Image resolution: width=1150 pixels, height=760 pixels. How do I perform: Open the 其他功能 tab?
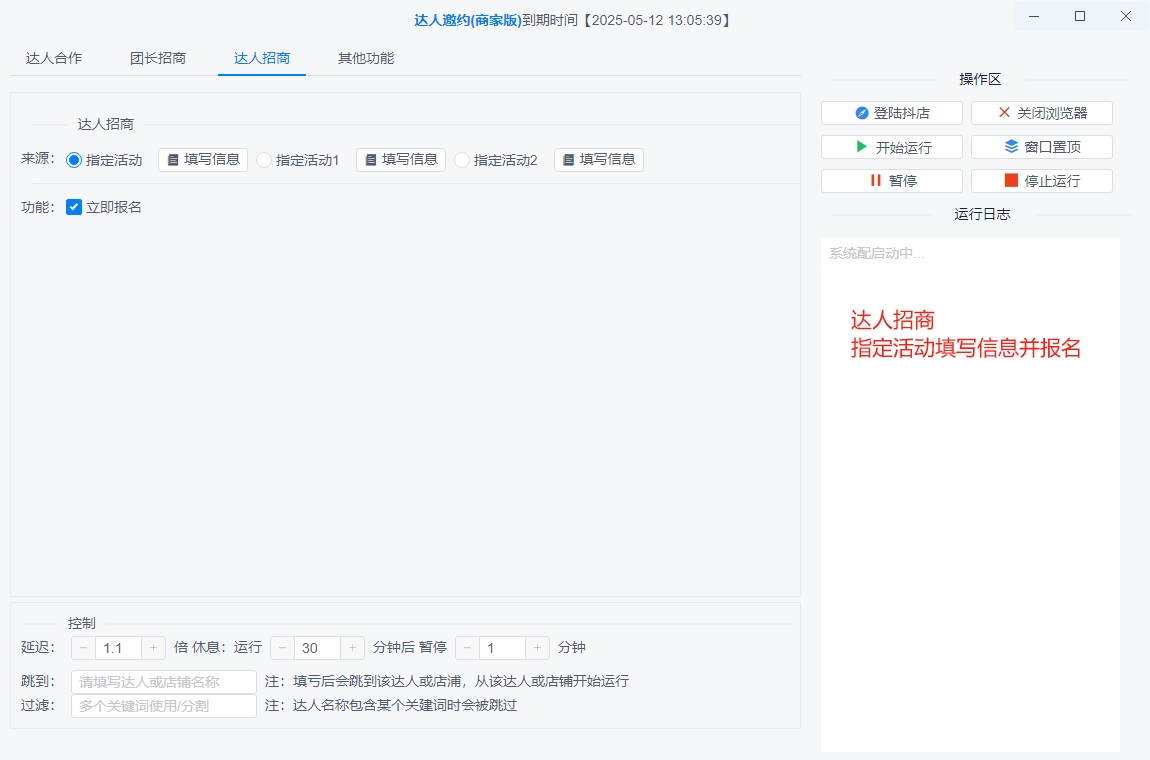click(367, 58)
